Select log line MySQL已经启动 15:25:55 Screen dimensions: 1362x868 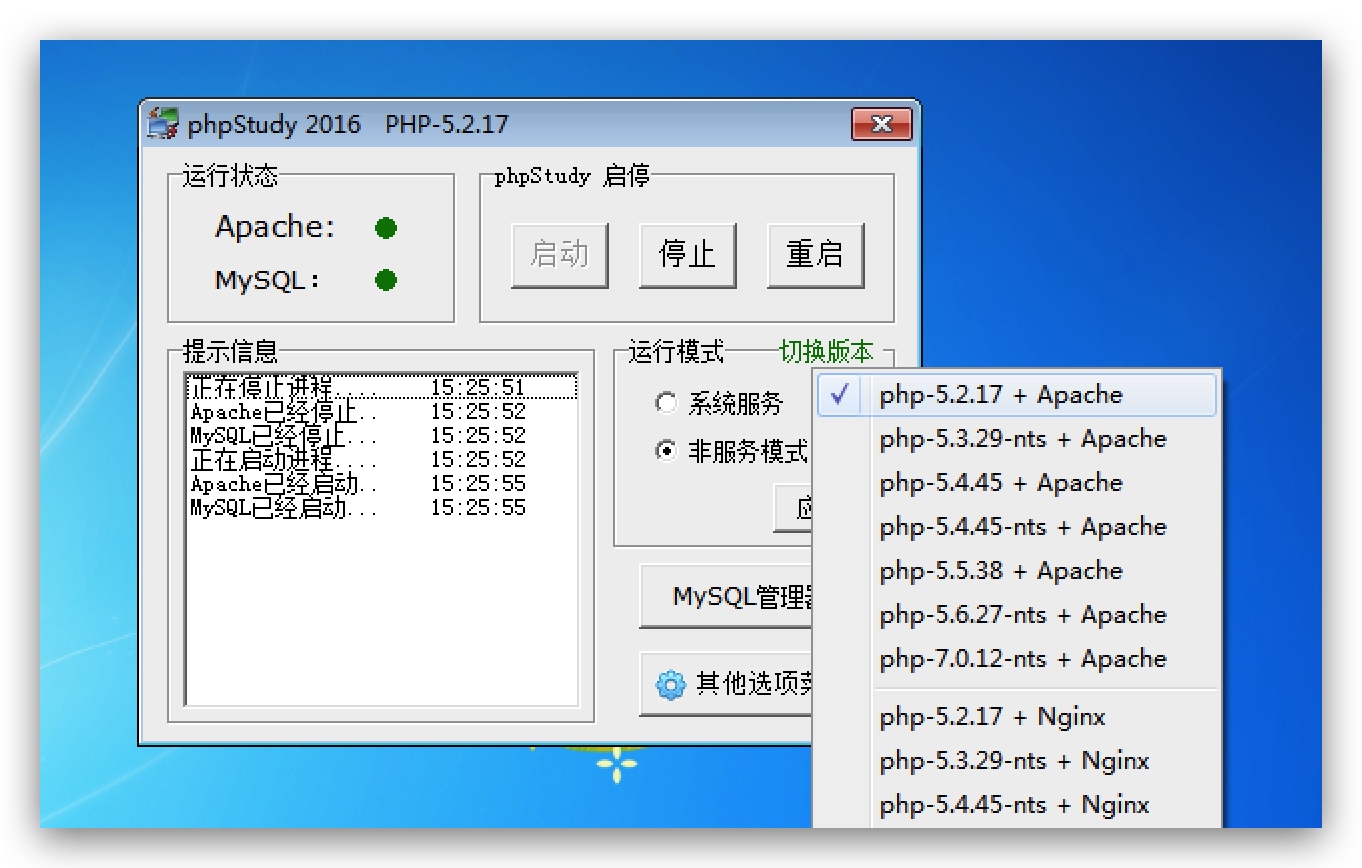click(x=382, y=508)
